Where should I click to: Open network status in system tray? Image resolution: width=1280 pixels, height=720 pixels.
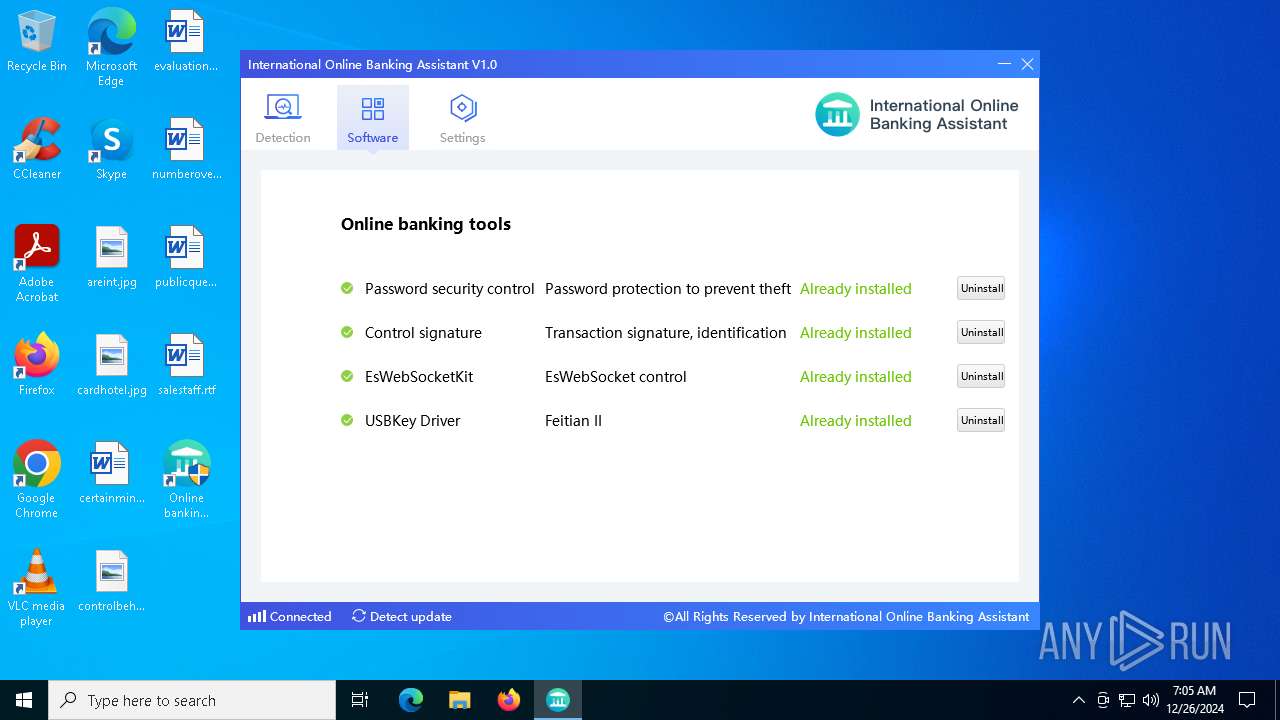pyautogui.click(x=1127, y=700)
